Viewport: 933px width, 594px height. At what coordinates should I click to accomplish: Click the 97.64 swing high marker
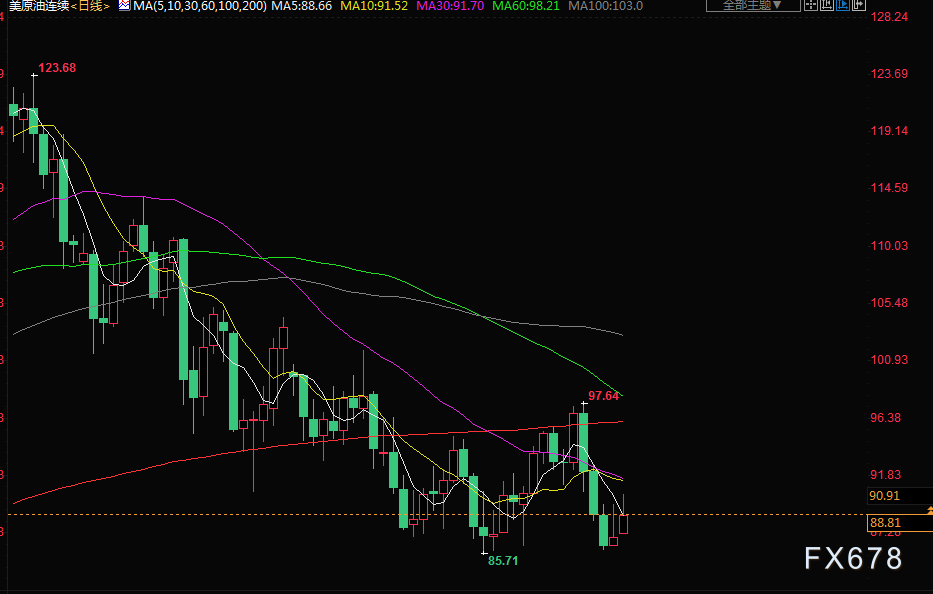(603, 396)
